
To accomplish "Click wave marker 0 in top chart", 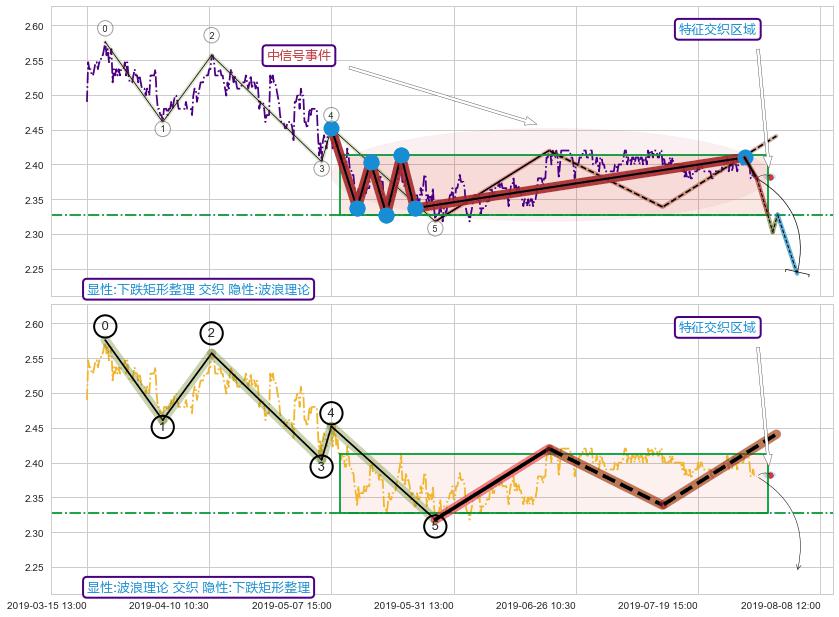I will (105, 28).
